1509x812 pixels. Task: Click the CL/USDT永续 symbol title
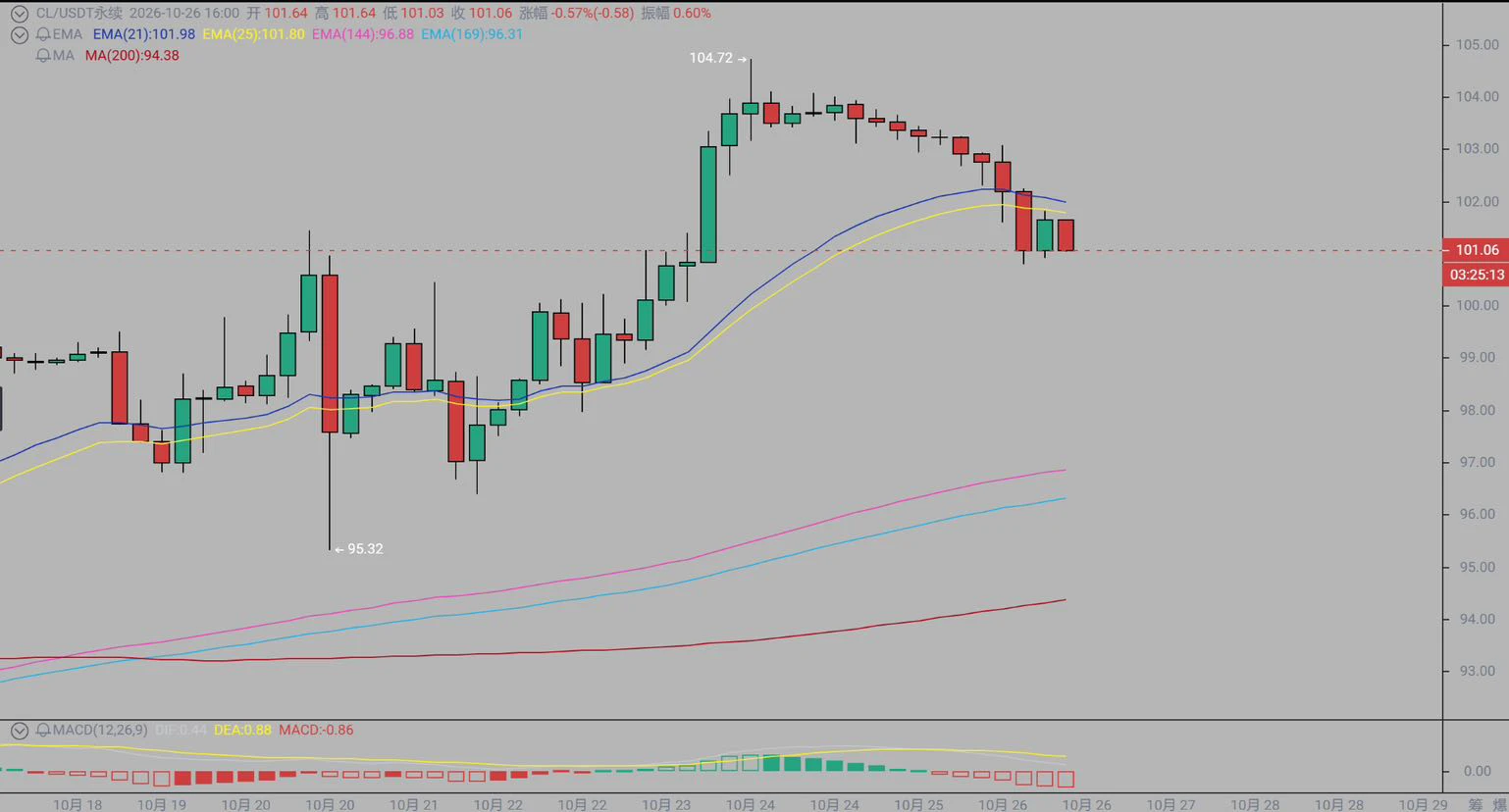pos(79,14)
